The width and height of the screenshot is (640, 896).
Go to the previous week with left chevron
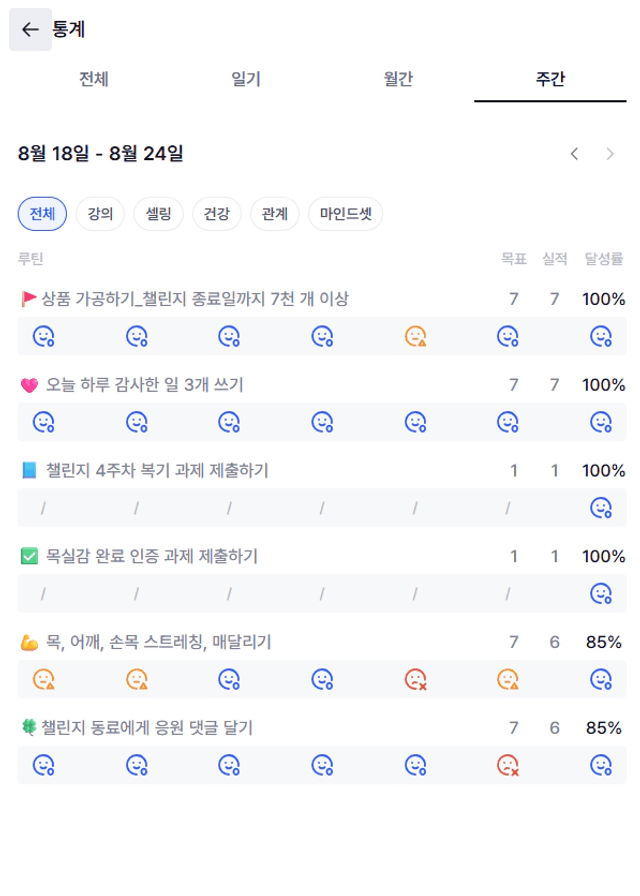pos(574,154)
